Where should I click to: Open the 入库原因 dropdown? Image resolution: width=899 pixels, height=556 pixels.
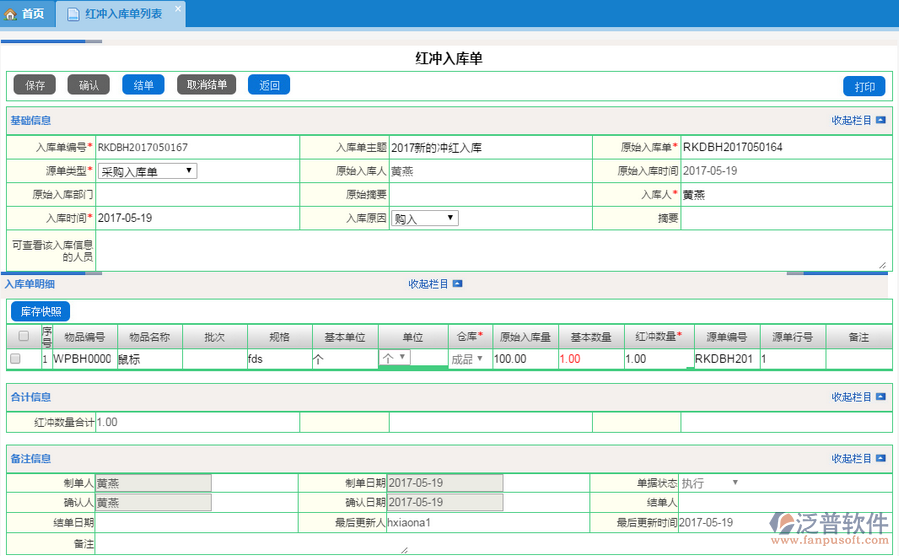(x=424, y=218)
